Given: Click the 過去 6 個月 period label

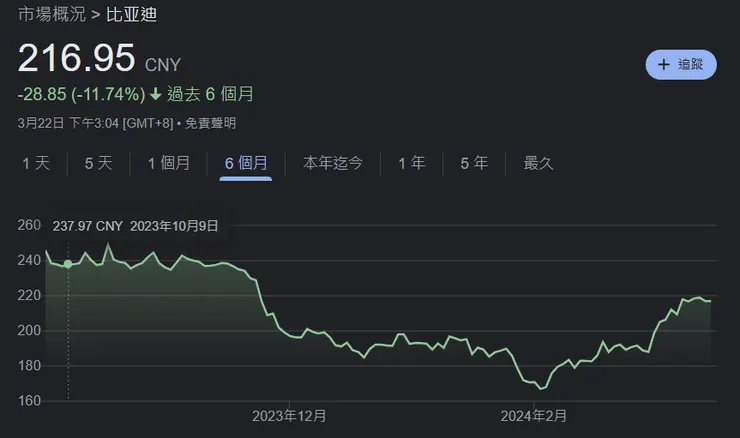Looking at the screenshot, I should click(x=210, y=94).
